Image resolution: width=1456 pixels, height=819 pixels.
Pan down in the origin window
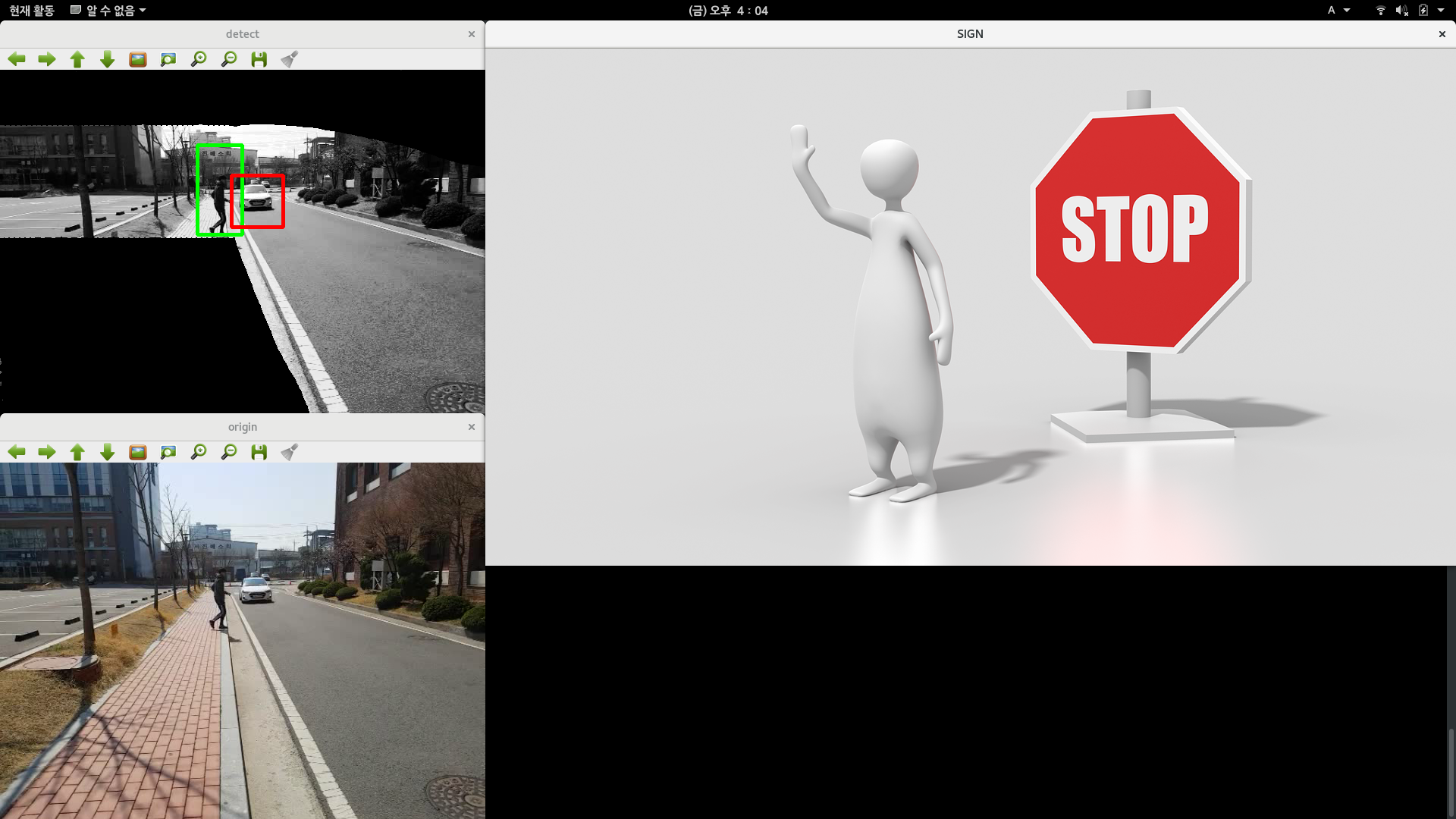pyautogui.click(x=108, y=452)
